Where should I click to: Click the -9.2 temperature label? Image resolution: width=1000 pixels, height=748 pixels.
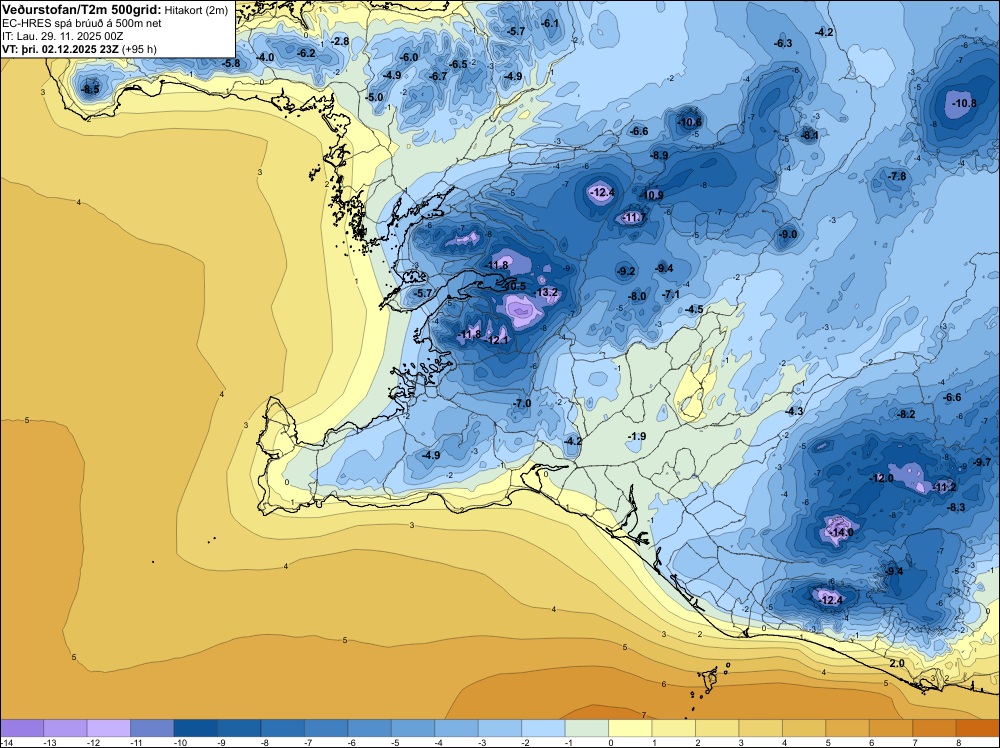[626, 270]
